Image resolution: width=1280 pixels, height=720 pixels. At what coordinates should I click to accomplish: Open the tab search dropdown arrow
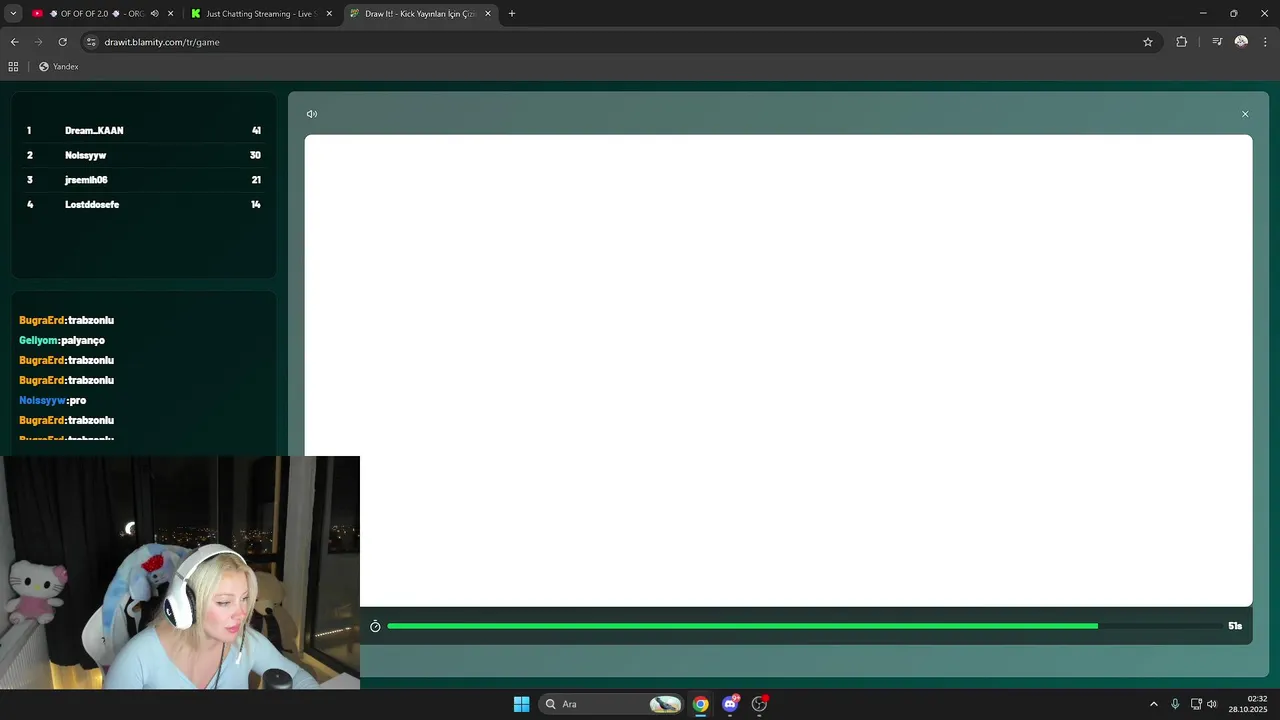tap(13, 14)
